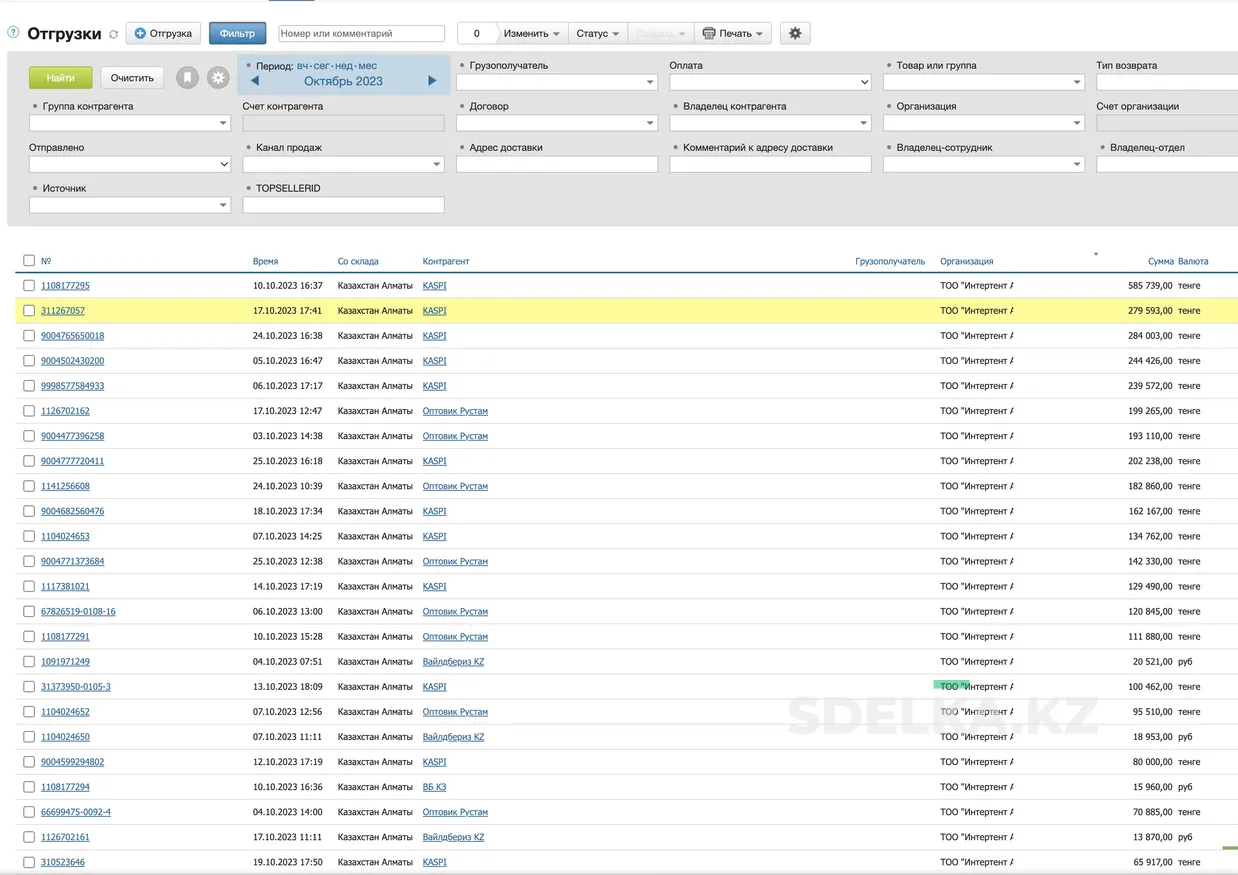Click the bookmark filter save icon
The width and height of the screenshot is (1238, 875).
tap(187, 78)
